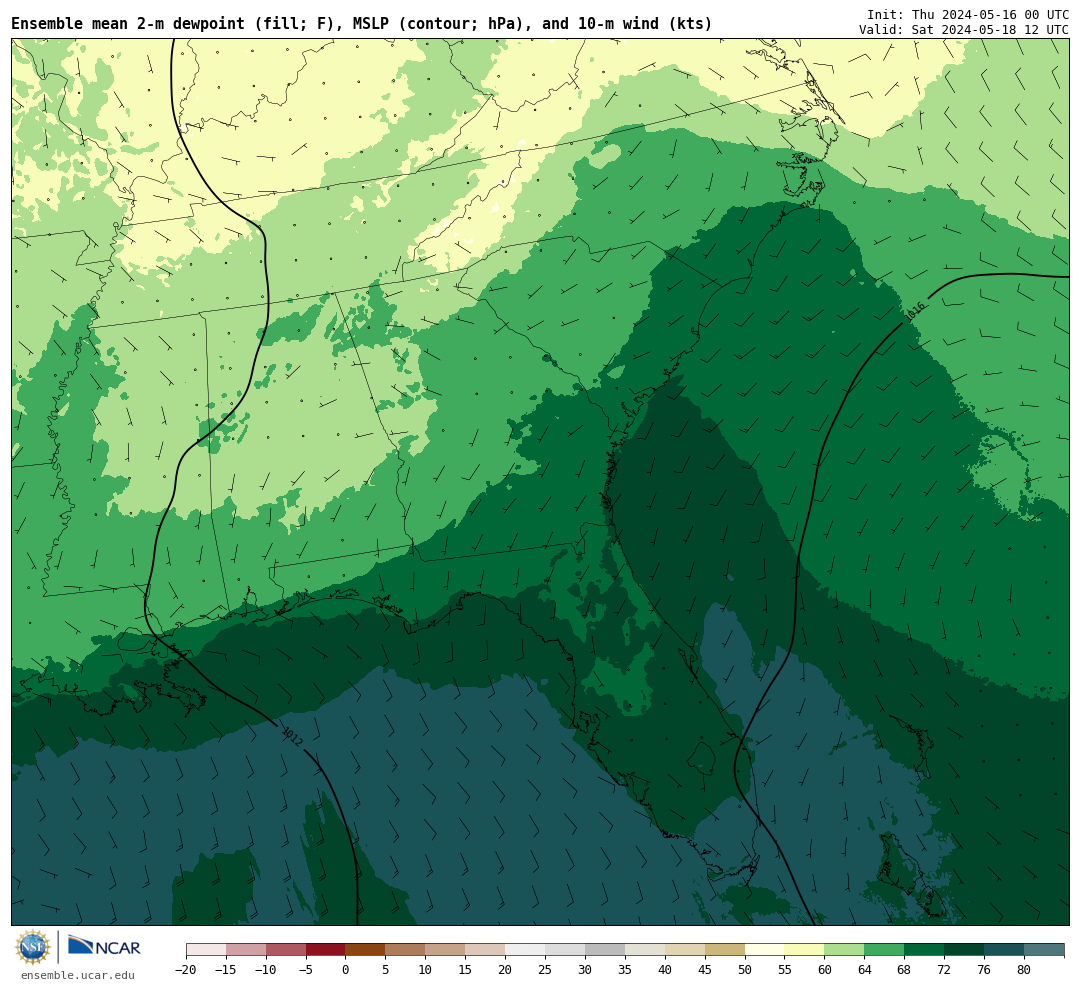1080x988 pixels.
Task: Click the 1016 contour label
Action: [915, 313]
